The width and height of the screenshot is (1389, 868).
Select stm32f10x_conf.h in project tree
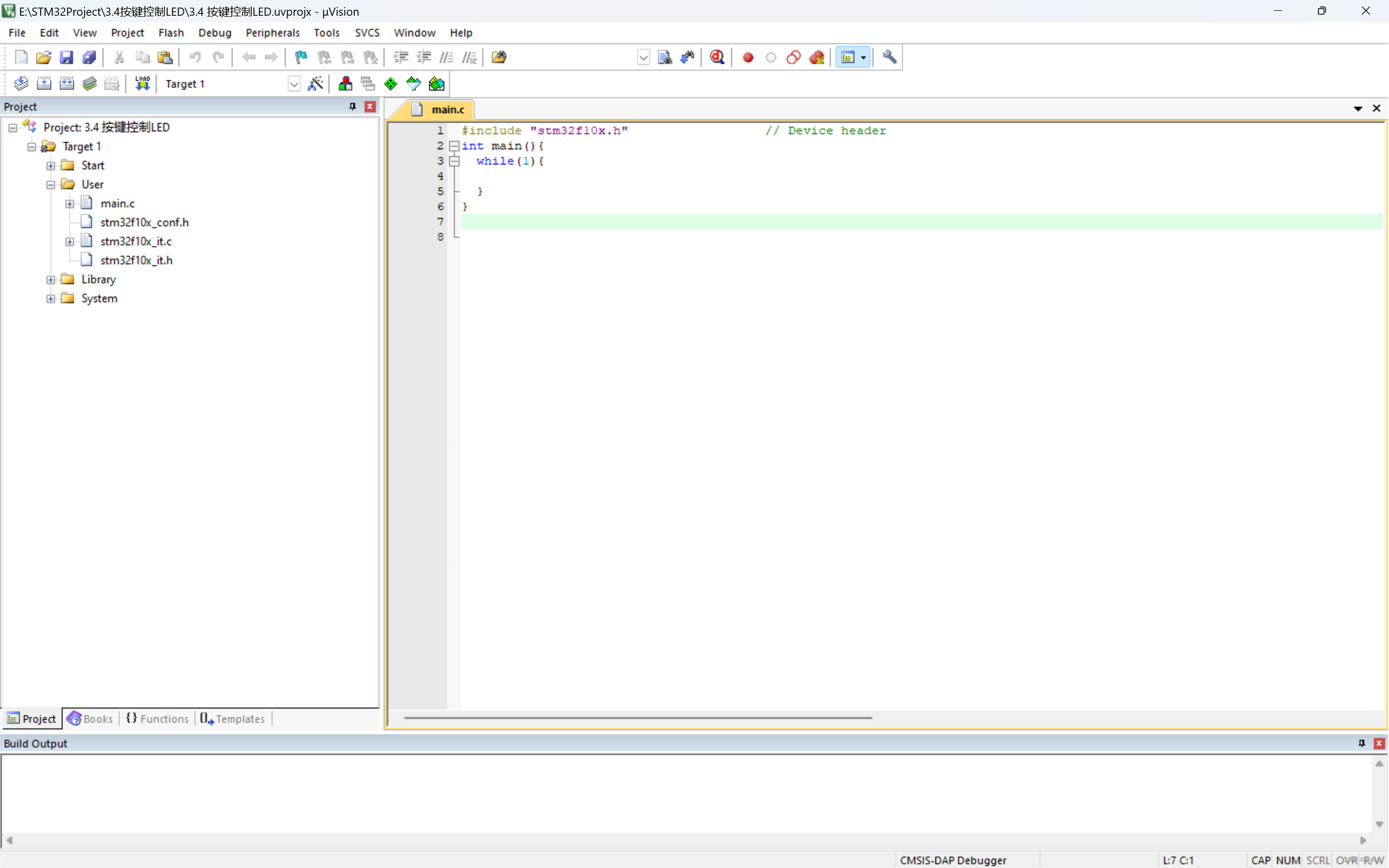(144, 222)
